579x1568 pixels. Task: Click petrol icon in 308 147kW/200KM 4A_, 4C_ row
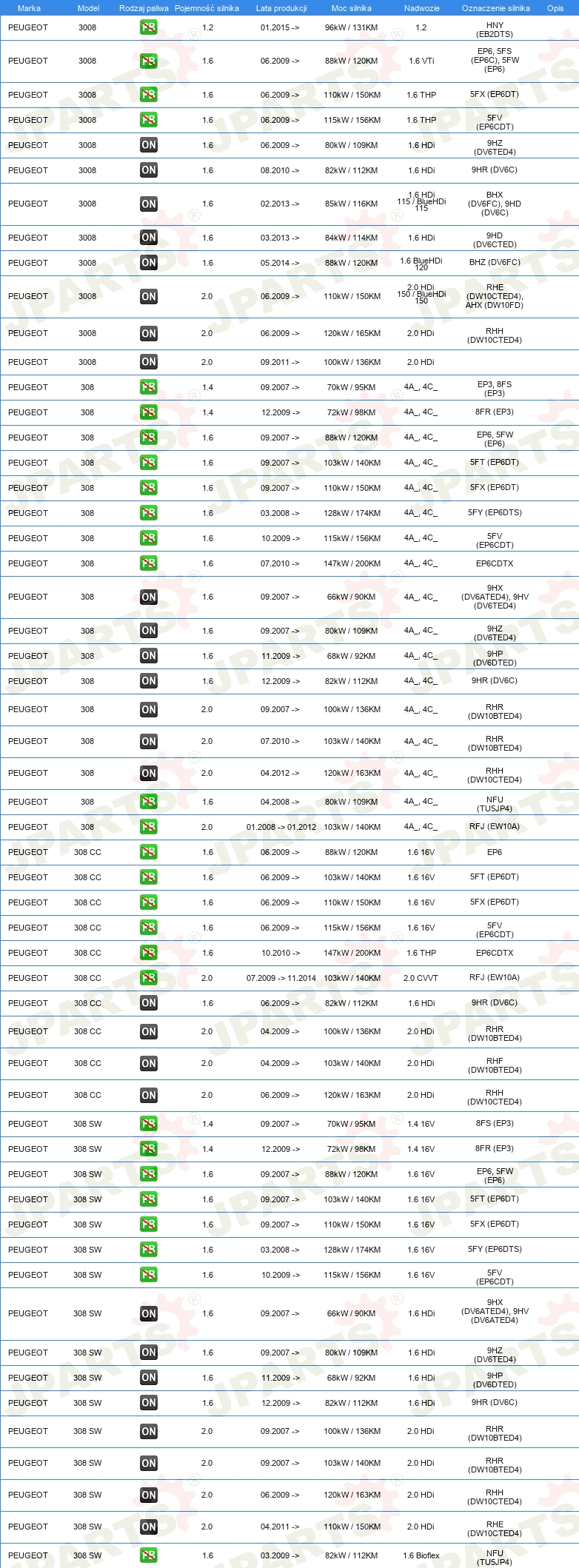pos(148,563)
